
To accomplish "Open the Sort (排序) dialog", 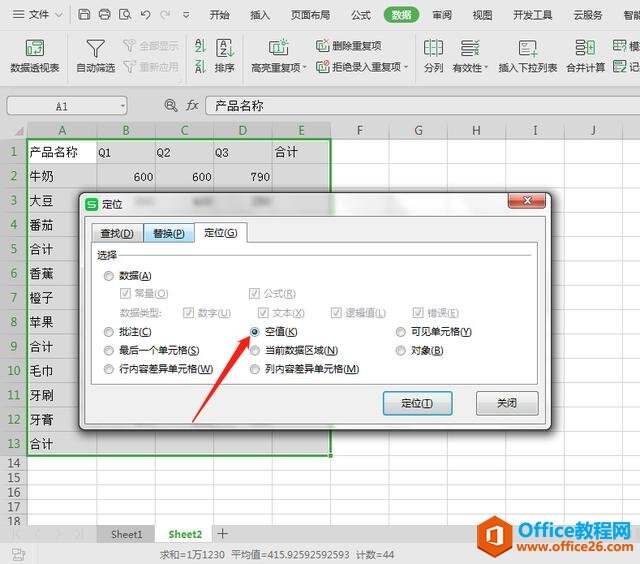I will click(x=224, y=56).
